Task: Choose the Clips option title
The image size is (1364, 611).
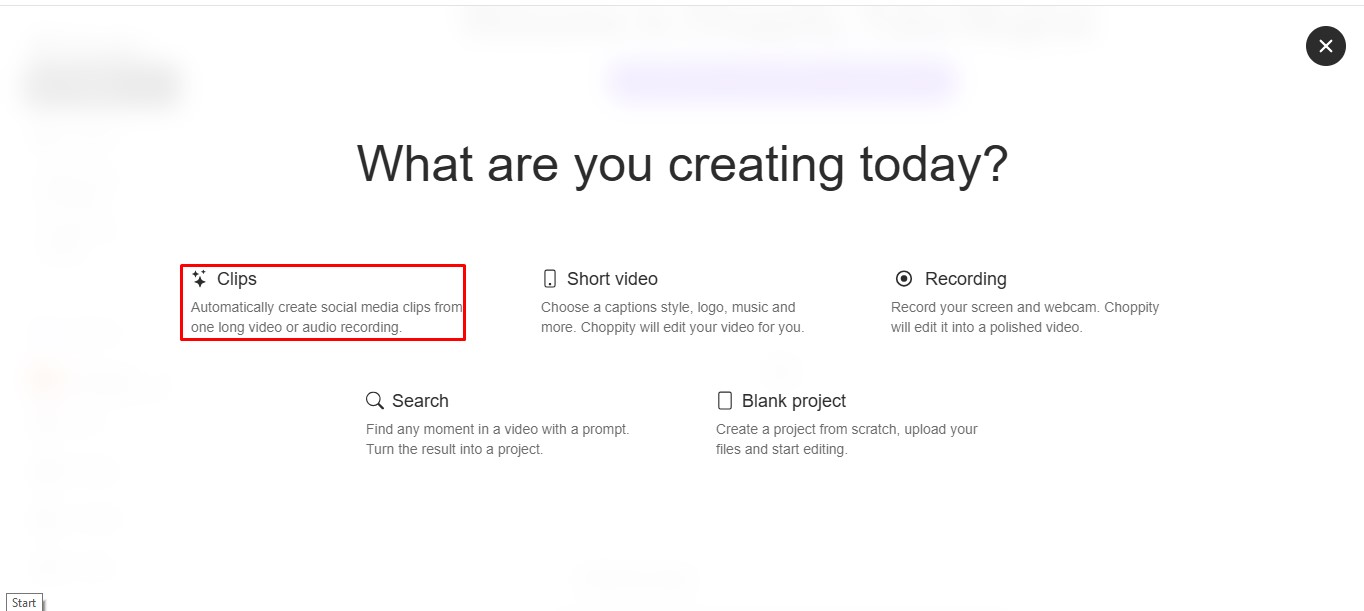Action: [237, 279]
